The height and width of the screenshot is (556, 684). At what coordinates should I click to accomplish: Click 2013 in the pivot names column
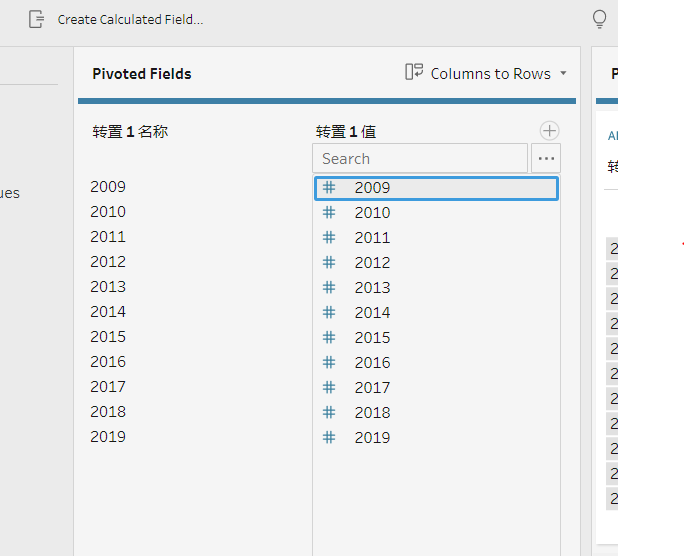(x=108, y=286)
